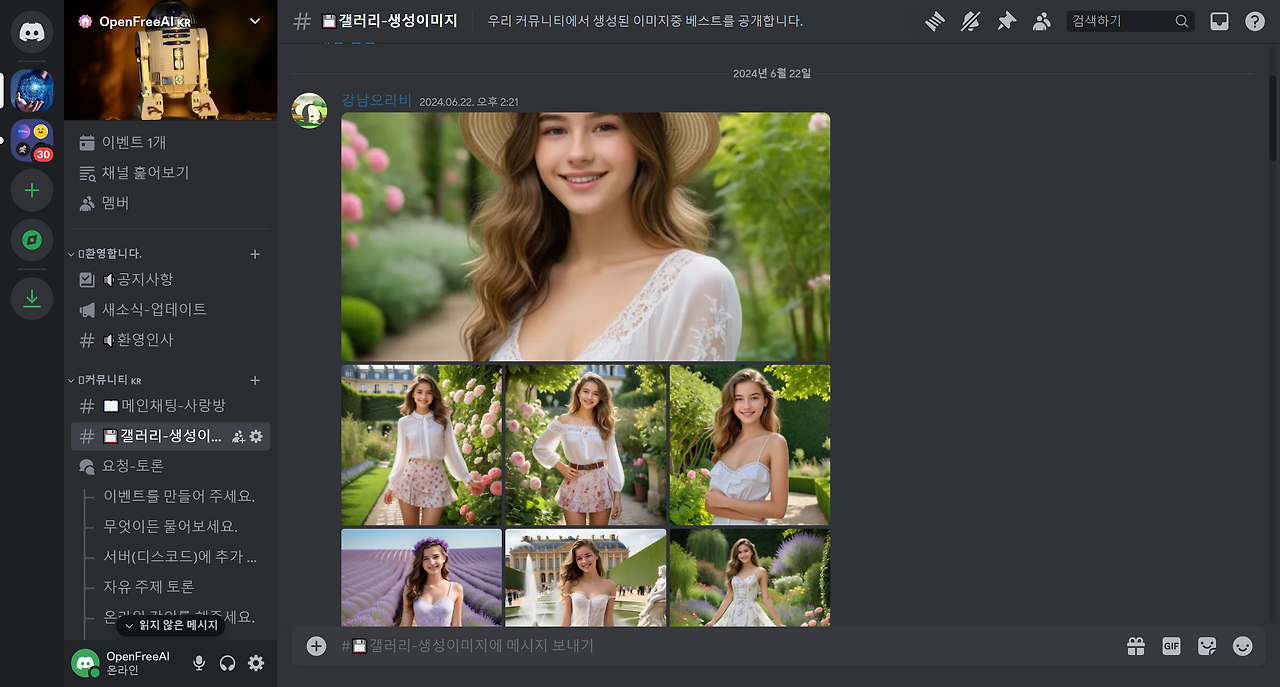This screenshot has width=1280, height=687.
Task: Show the member list
Action: pos(1042,20)
